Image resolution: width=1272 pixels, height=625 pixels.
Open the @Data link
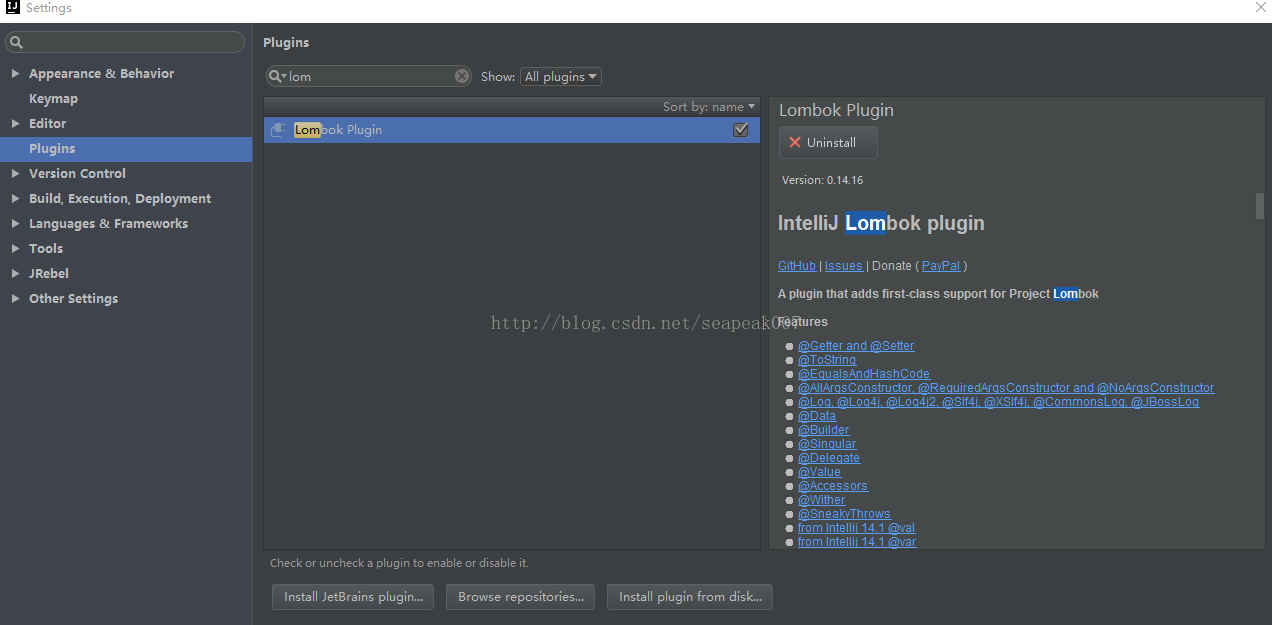point(817,416)
